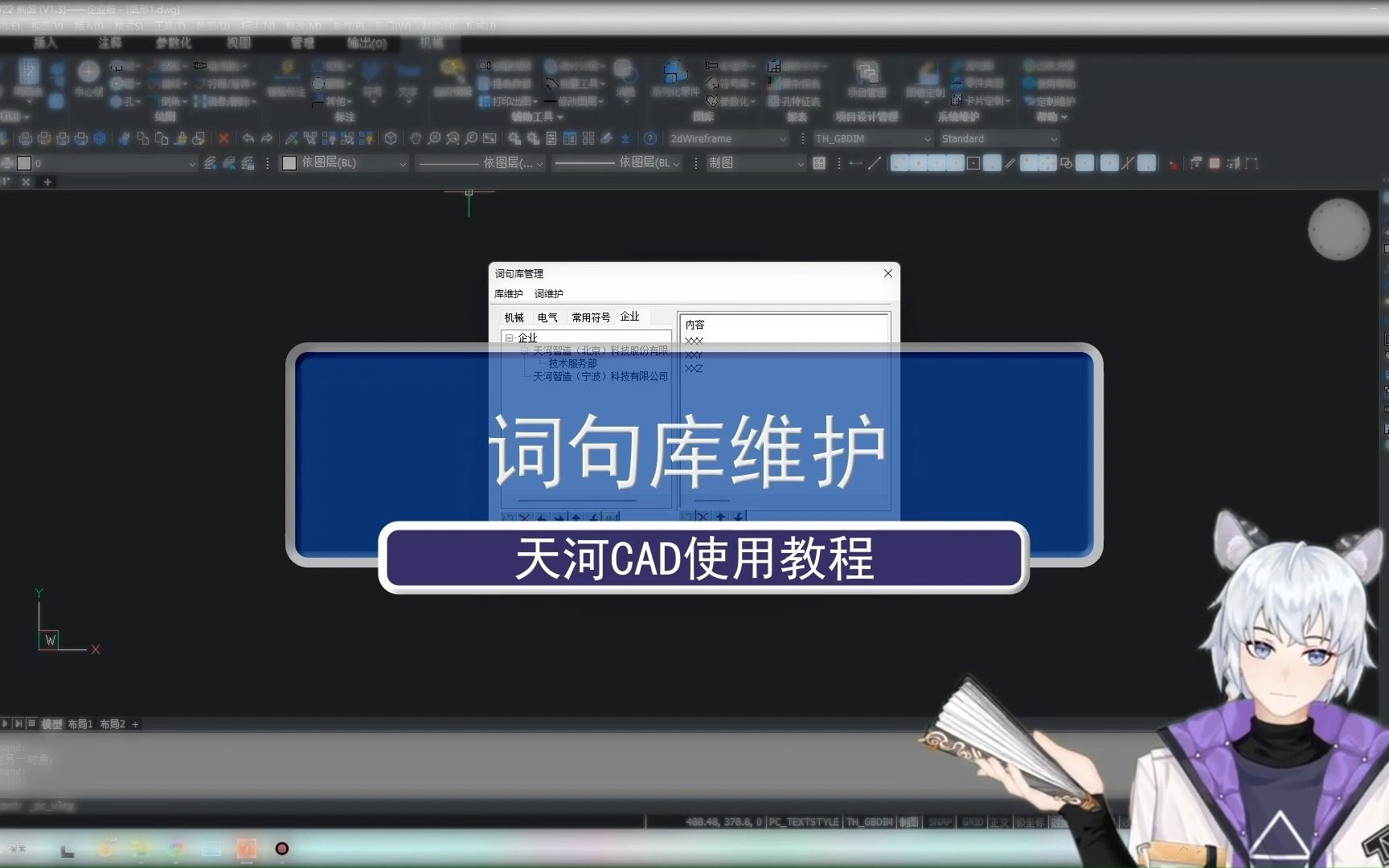
Task: Switch to the 常用符号 tab
Action: tap(591, 317)
